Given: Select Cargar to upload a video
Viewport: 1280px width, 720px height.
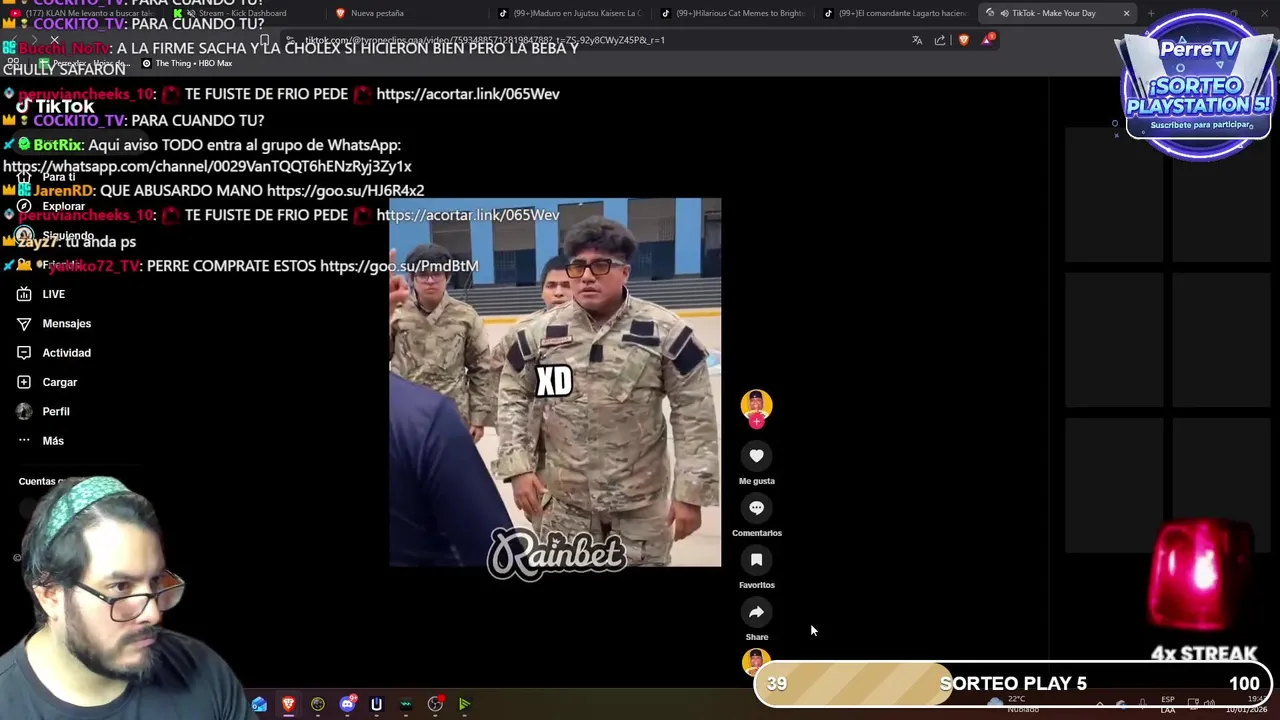Looking at the screenshot, I should 48,382.
